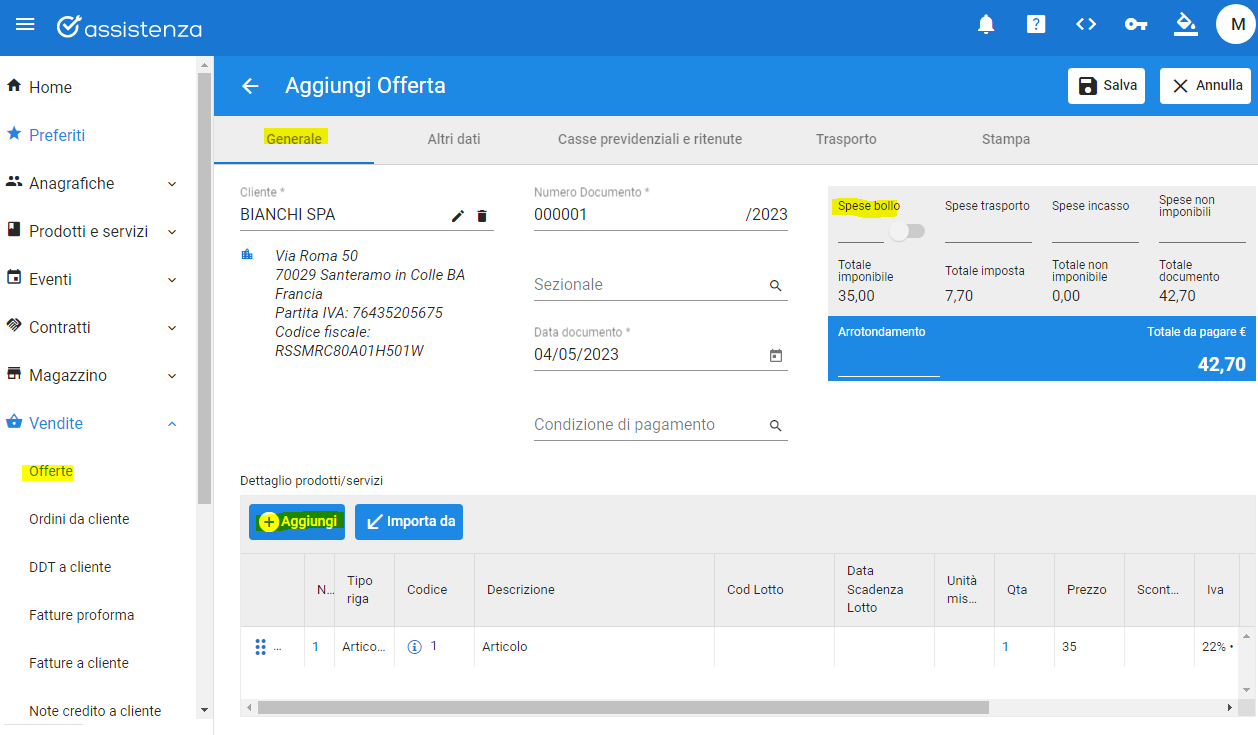
Task: Click the Data documento field
Action: (x=661, y=355)
